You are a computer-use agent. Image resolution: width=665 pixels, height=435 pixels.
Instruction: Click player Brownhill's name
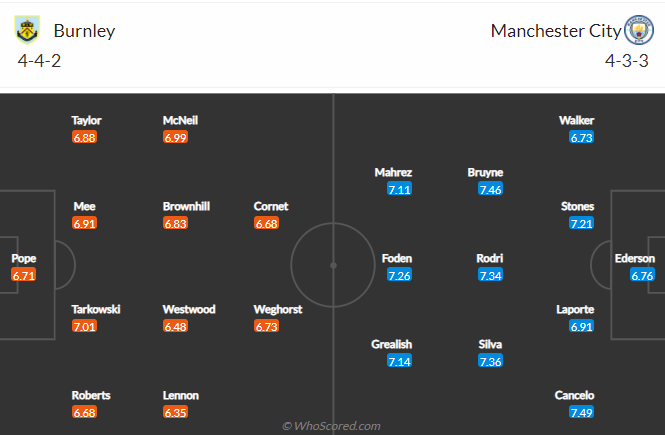click(186, 206)
